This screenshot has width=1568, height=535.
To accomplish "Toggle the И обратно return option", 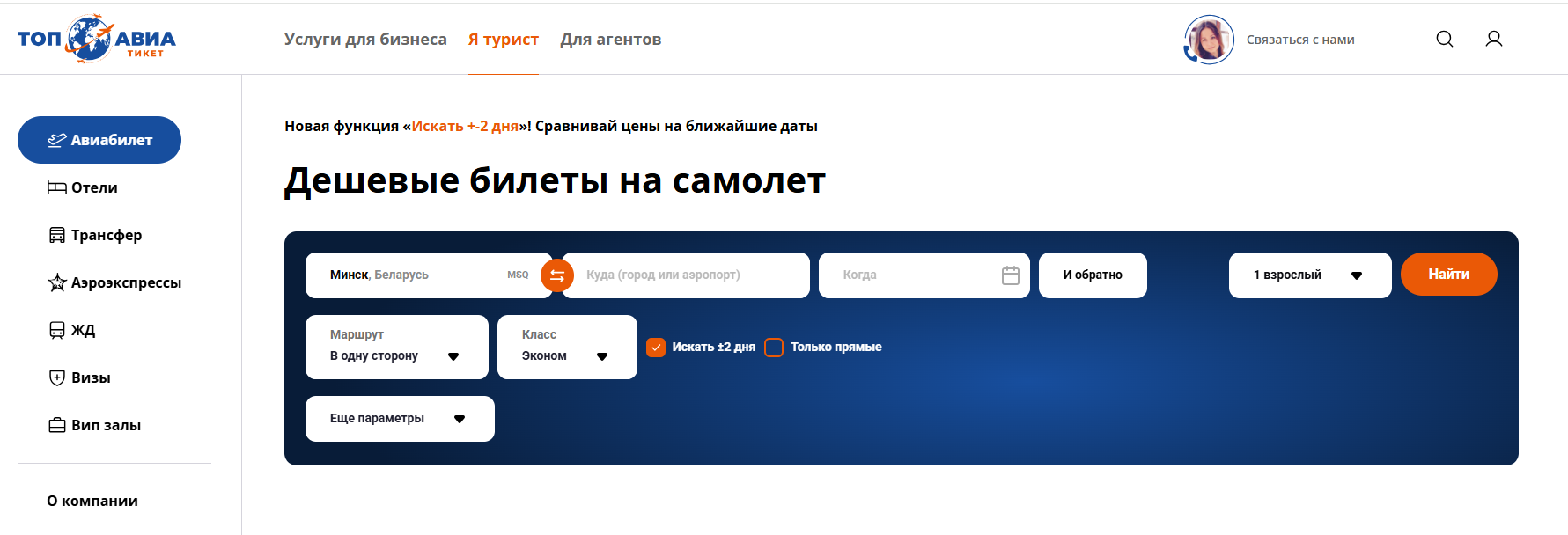I will pyautogui.click(x=1092, y=275).
